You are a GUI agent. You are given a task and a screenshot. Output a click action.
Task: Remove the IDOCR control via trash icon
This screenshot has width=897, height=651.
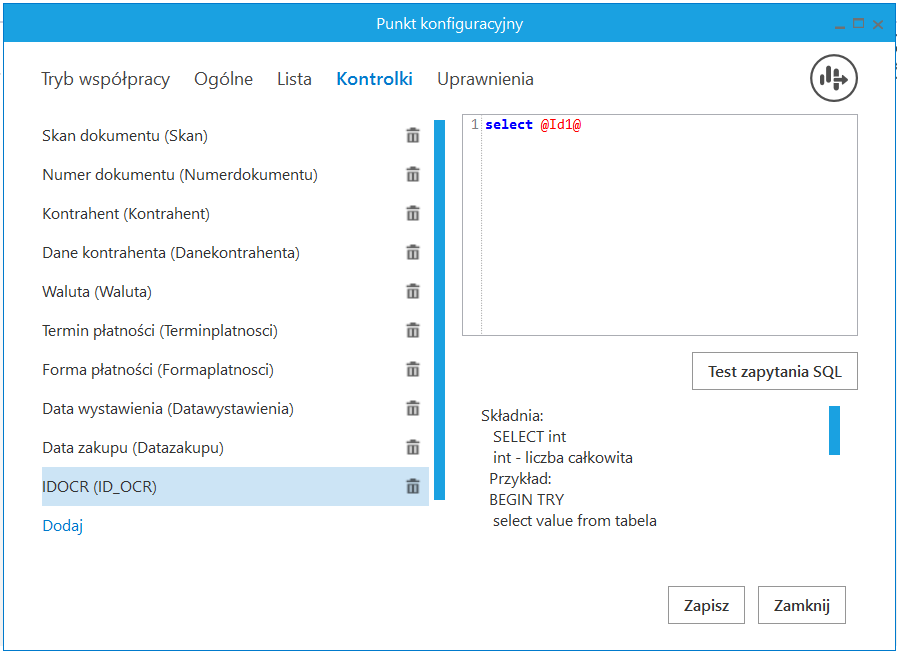pos(412,487)
